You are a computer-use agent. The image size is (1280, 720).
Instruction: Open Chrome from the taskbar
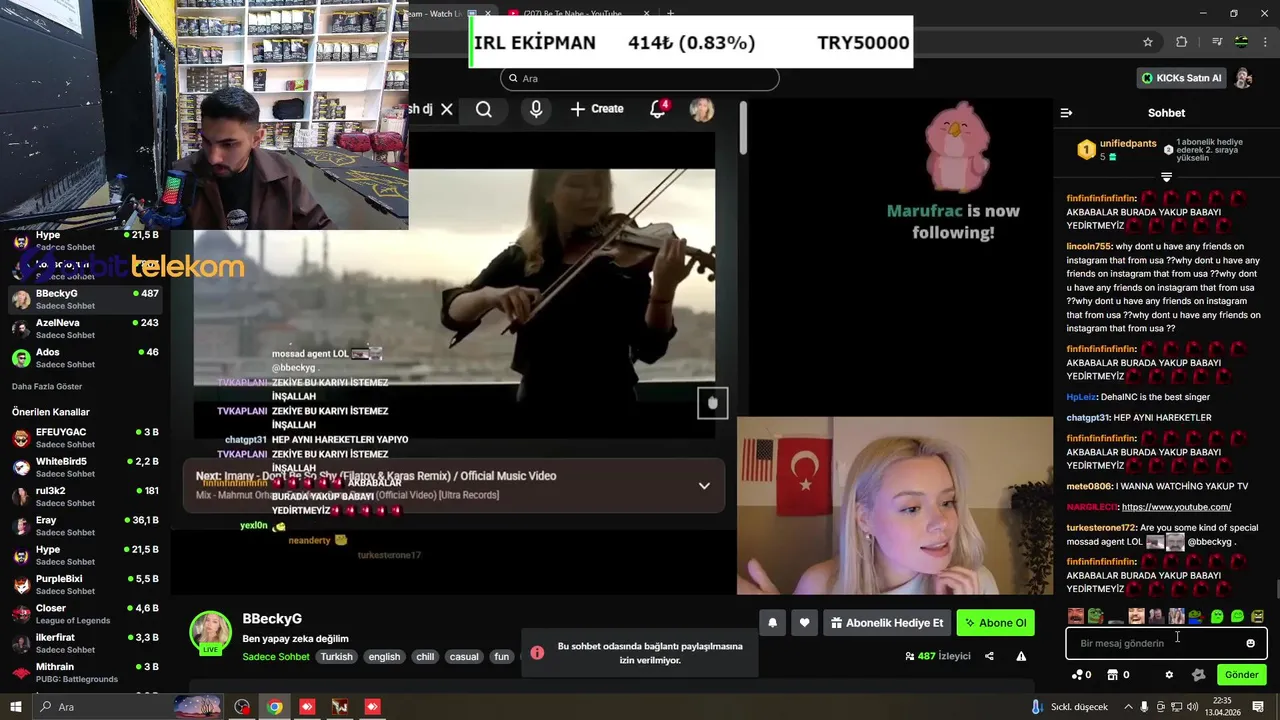[275, 707]
